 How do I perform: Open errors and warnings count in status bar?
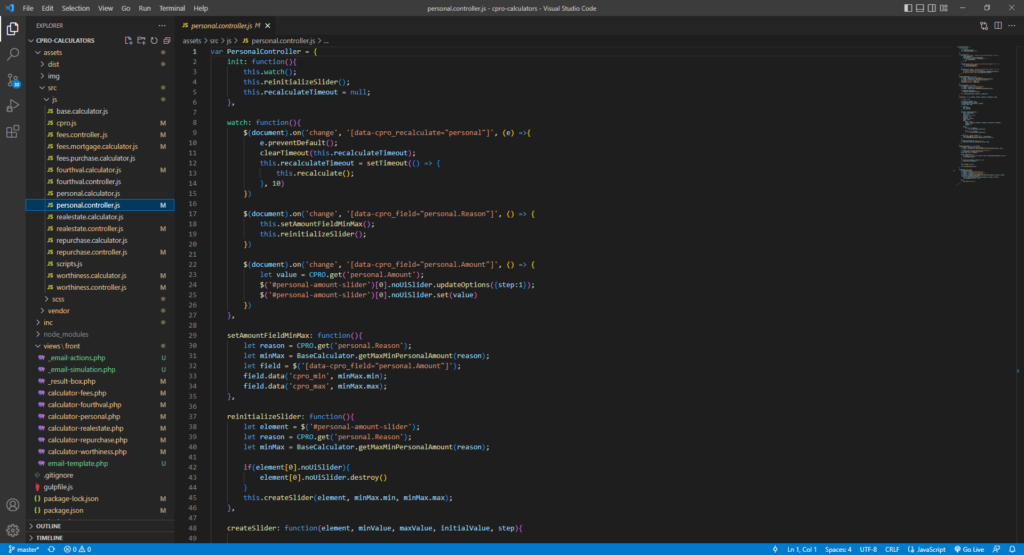77,550
